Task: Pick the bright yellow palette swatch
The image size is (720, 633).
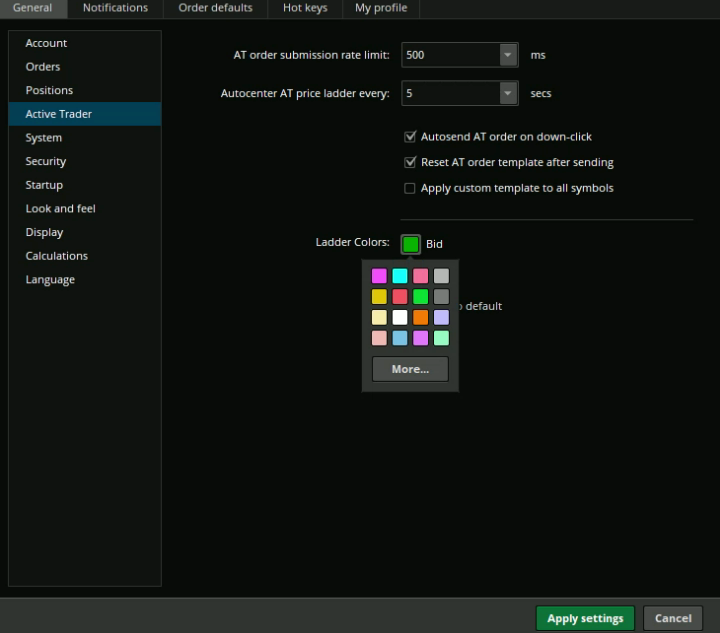Action: point(379,297)
